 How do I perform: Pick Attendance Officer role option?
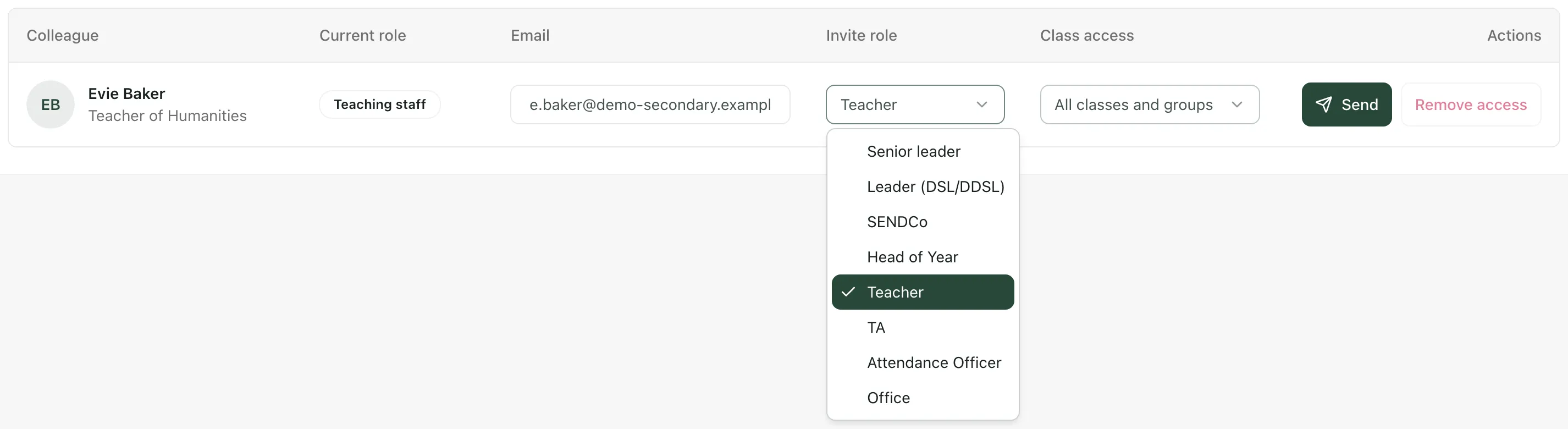pos(923,362)
